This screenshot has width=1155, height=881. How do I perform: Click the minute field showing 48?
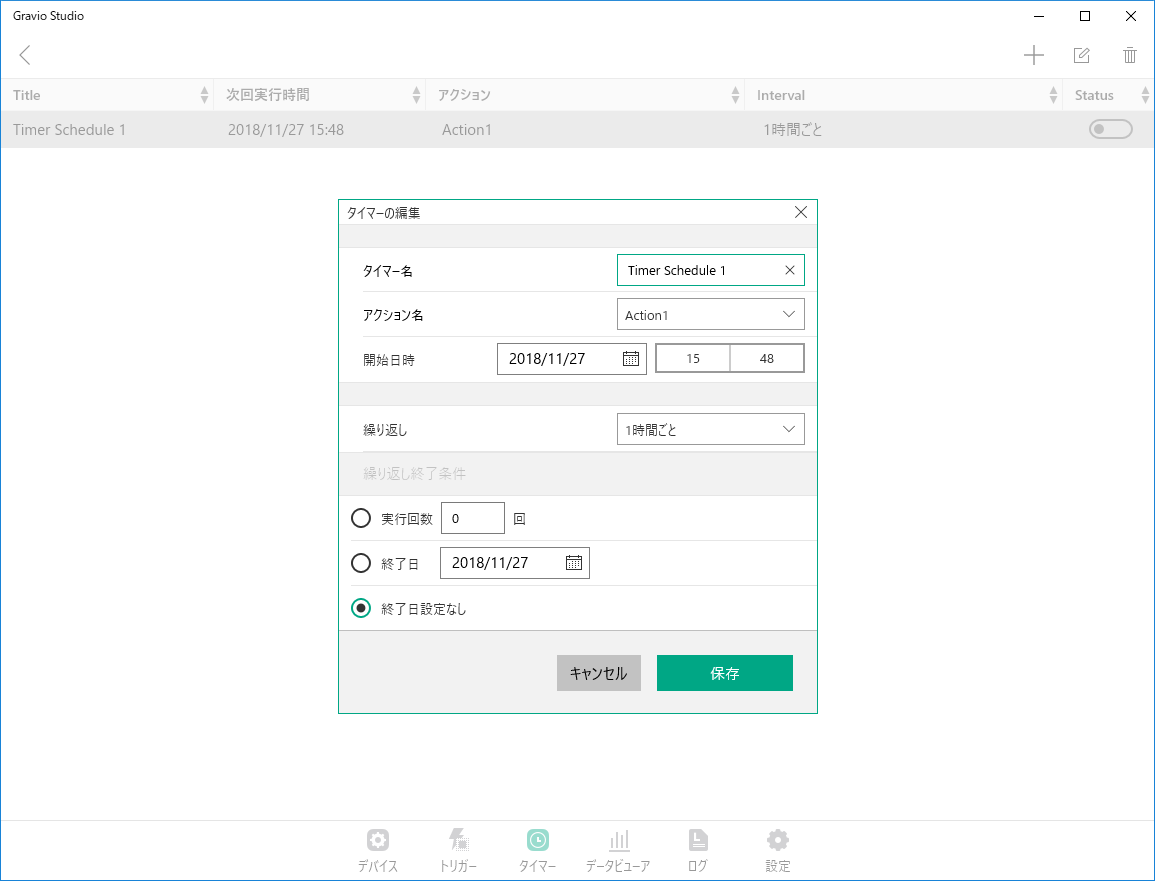click(x=767, y=359)
